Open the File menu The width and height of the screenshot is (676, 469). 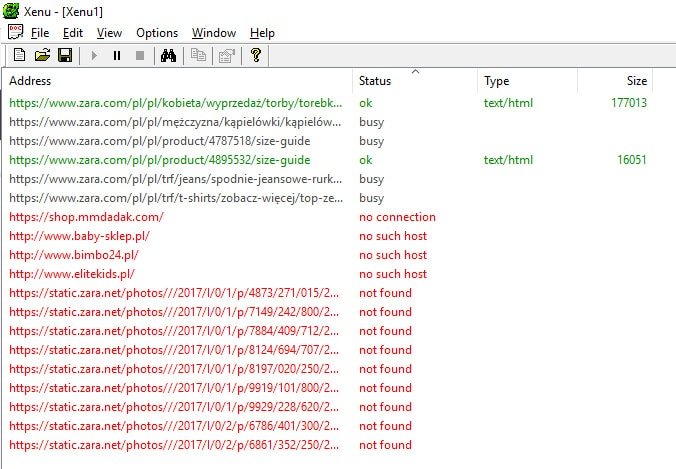pyautogui.click(x=40, y=33)
